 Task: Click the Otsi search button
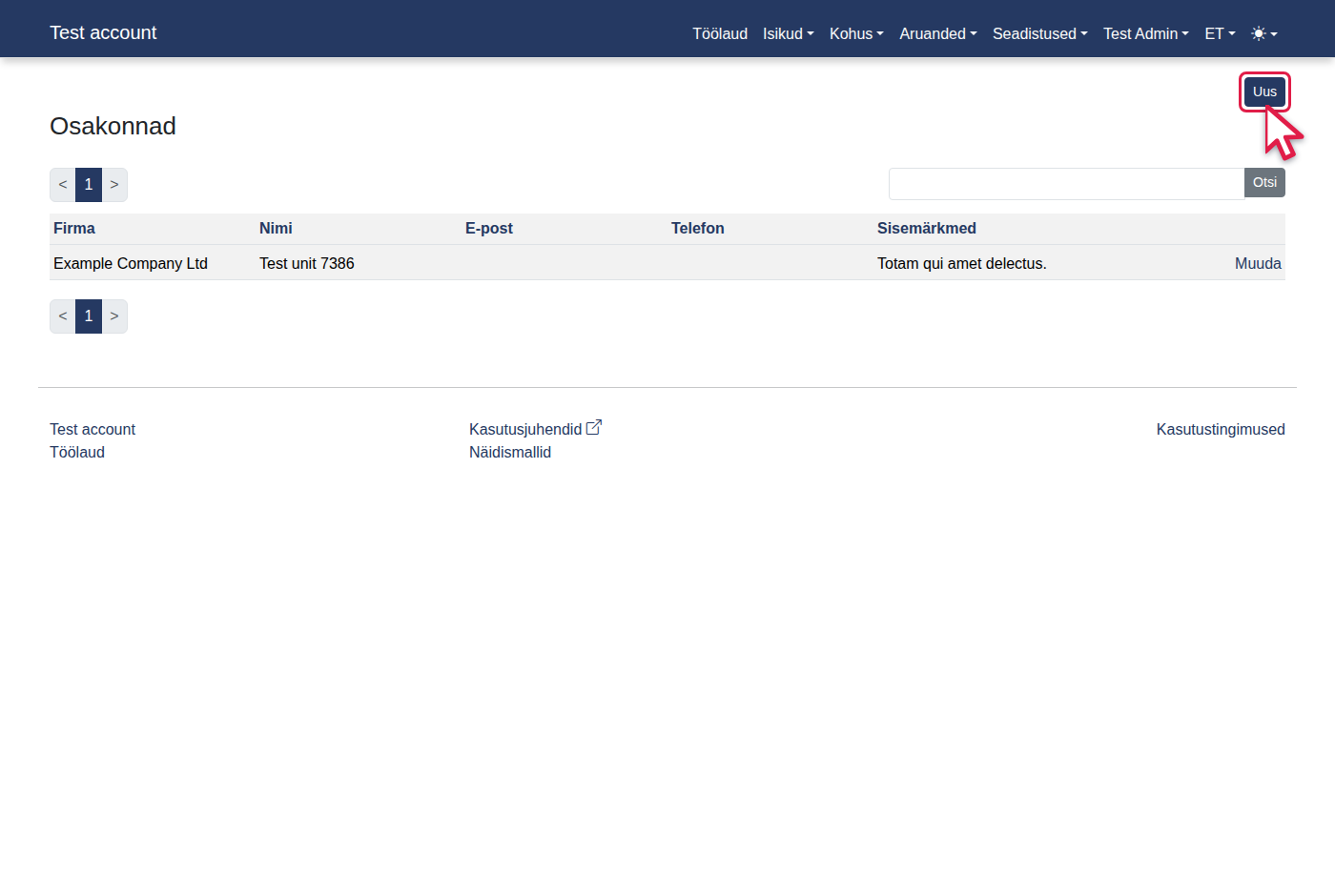(x=1264, y=183)
